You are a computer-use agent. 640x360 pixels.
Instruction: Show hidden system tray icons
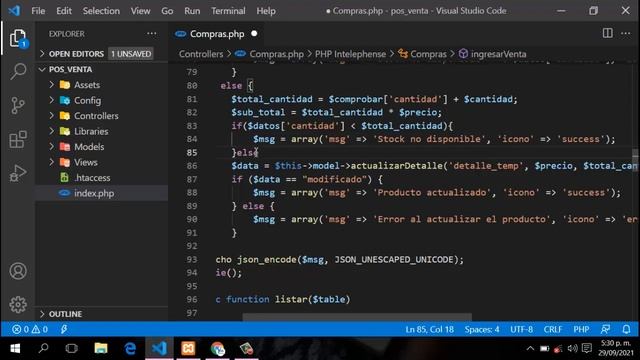click(530, 349)
